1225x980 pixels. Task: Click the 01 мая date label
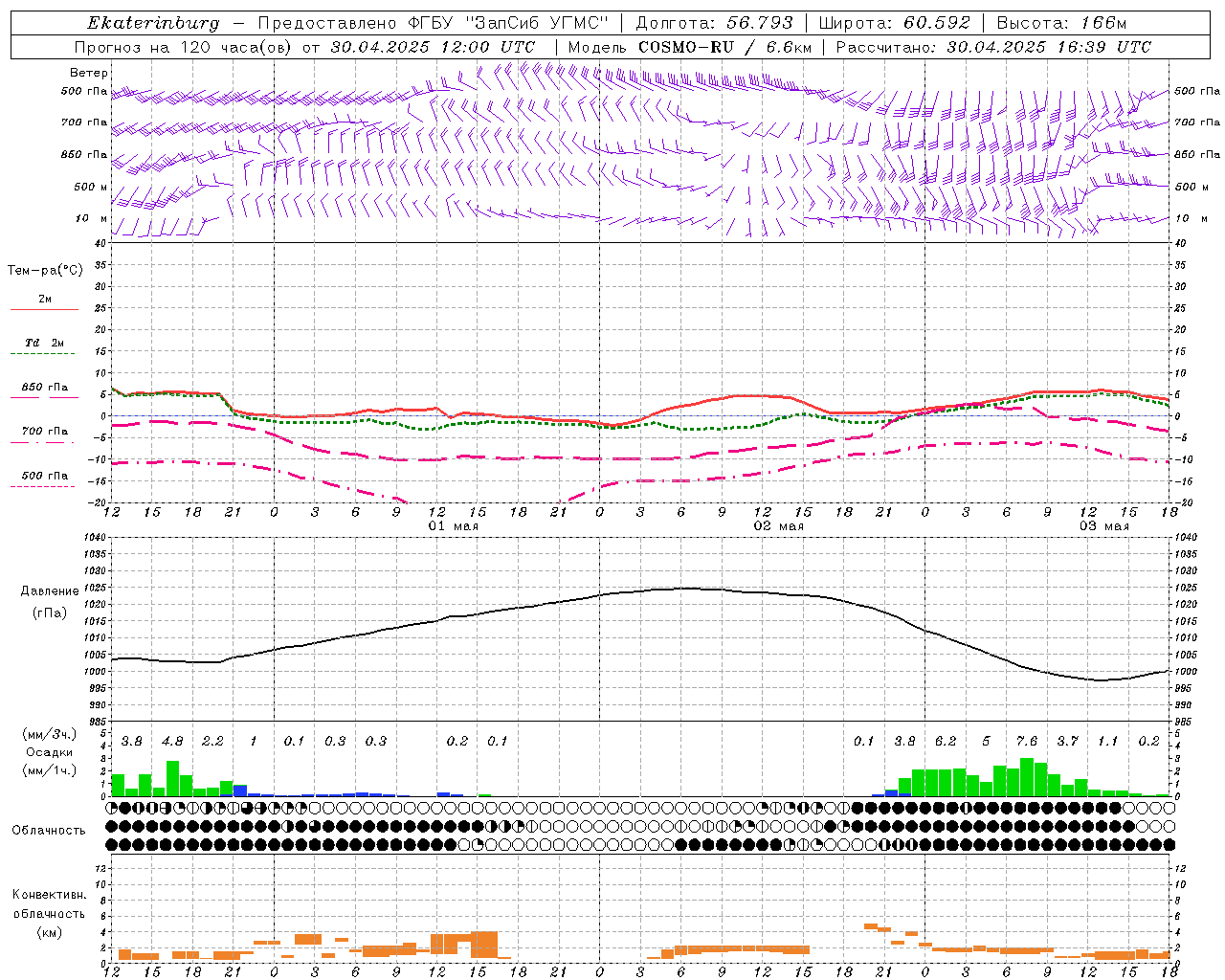point(454,526)
